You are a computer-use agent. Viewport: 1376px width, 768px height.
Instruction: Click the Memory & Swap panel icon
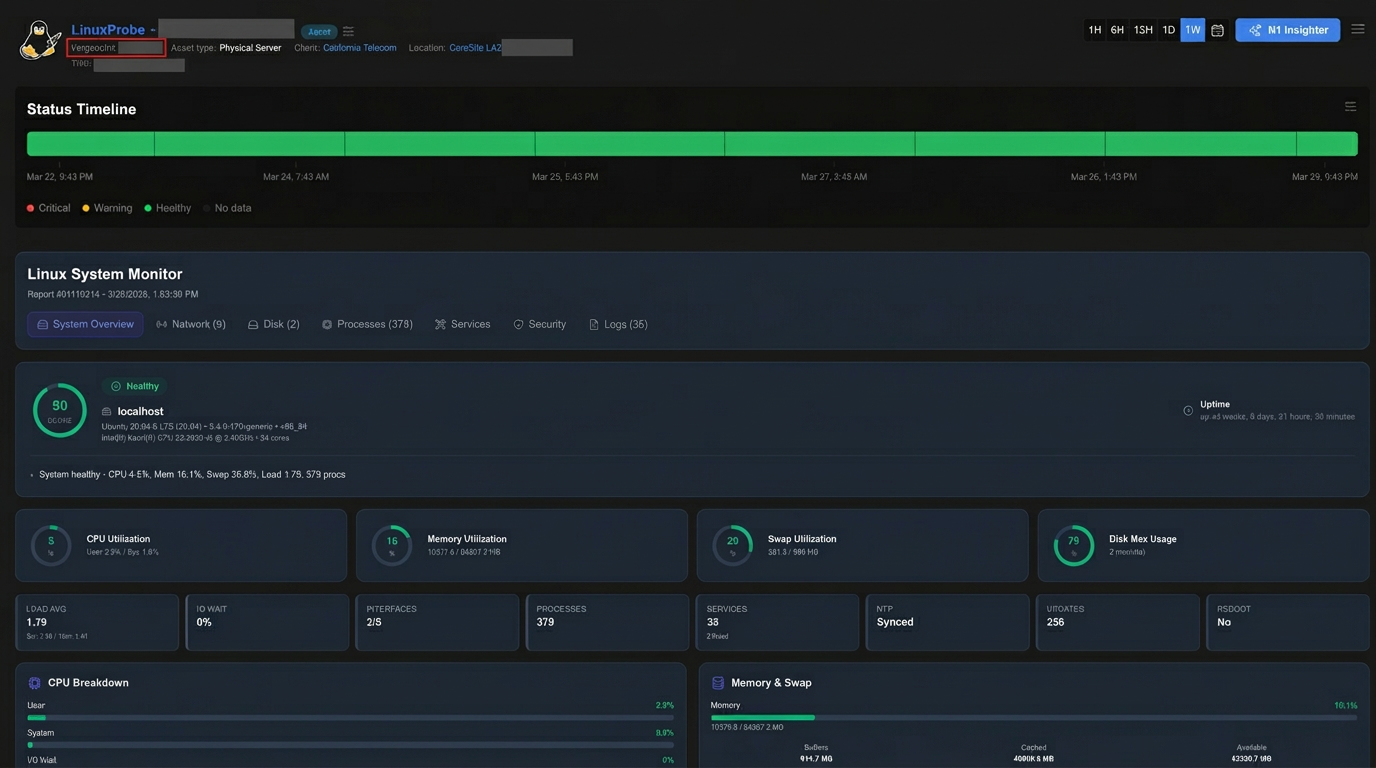click(x=718, y=682)
